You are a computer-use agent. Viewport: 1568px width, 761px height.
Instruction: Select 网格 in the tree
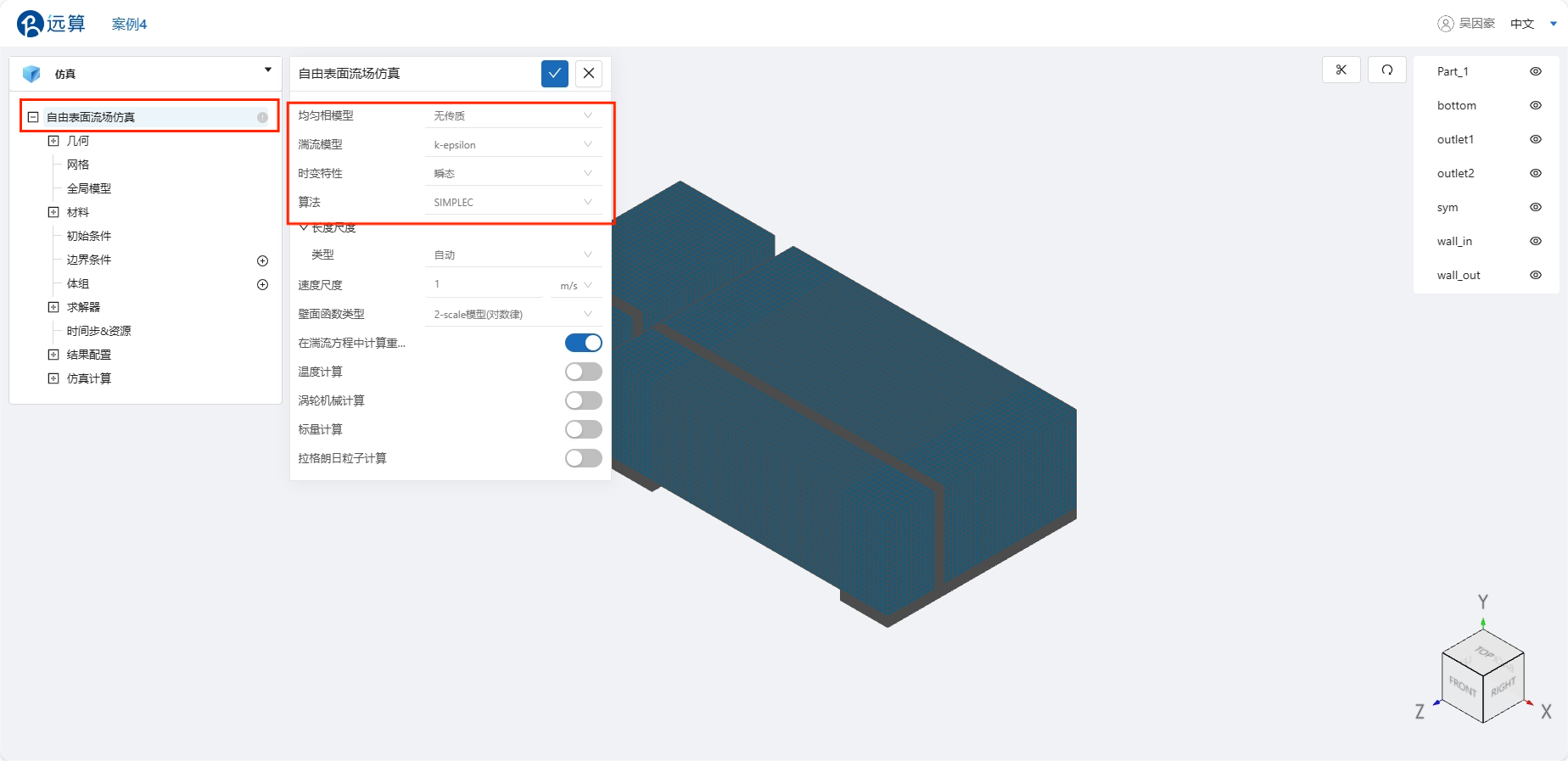click(x=78, y=165)
